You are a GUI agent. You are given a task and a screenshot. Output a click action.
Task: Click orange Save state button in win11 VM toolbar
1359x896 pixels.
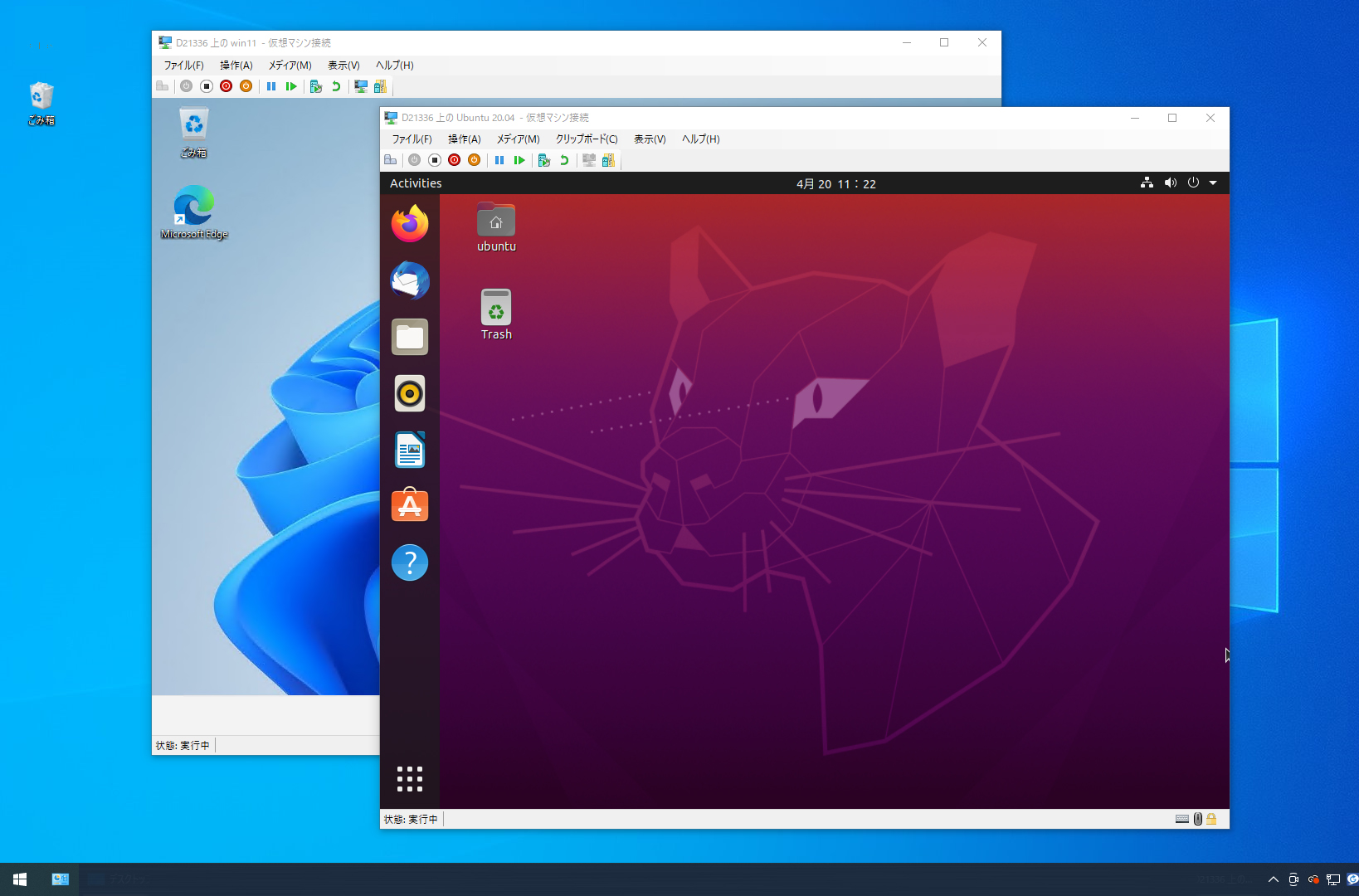[246, 86]
